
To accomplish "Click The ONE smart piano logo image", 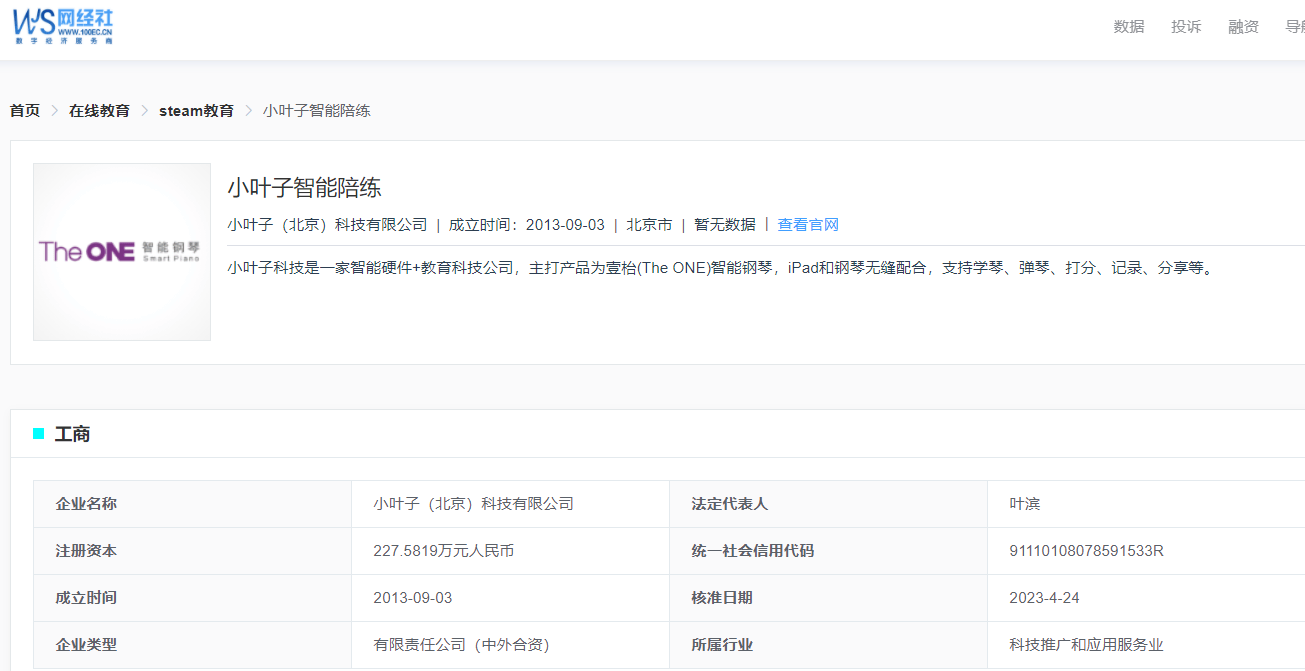I will (122, 252).
